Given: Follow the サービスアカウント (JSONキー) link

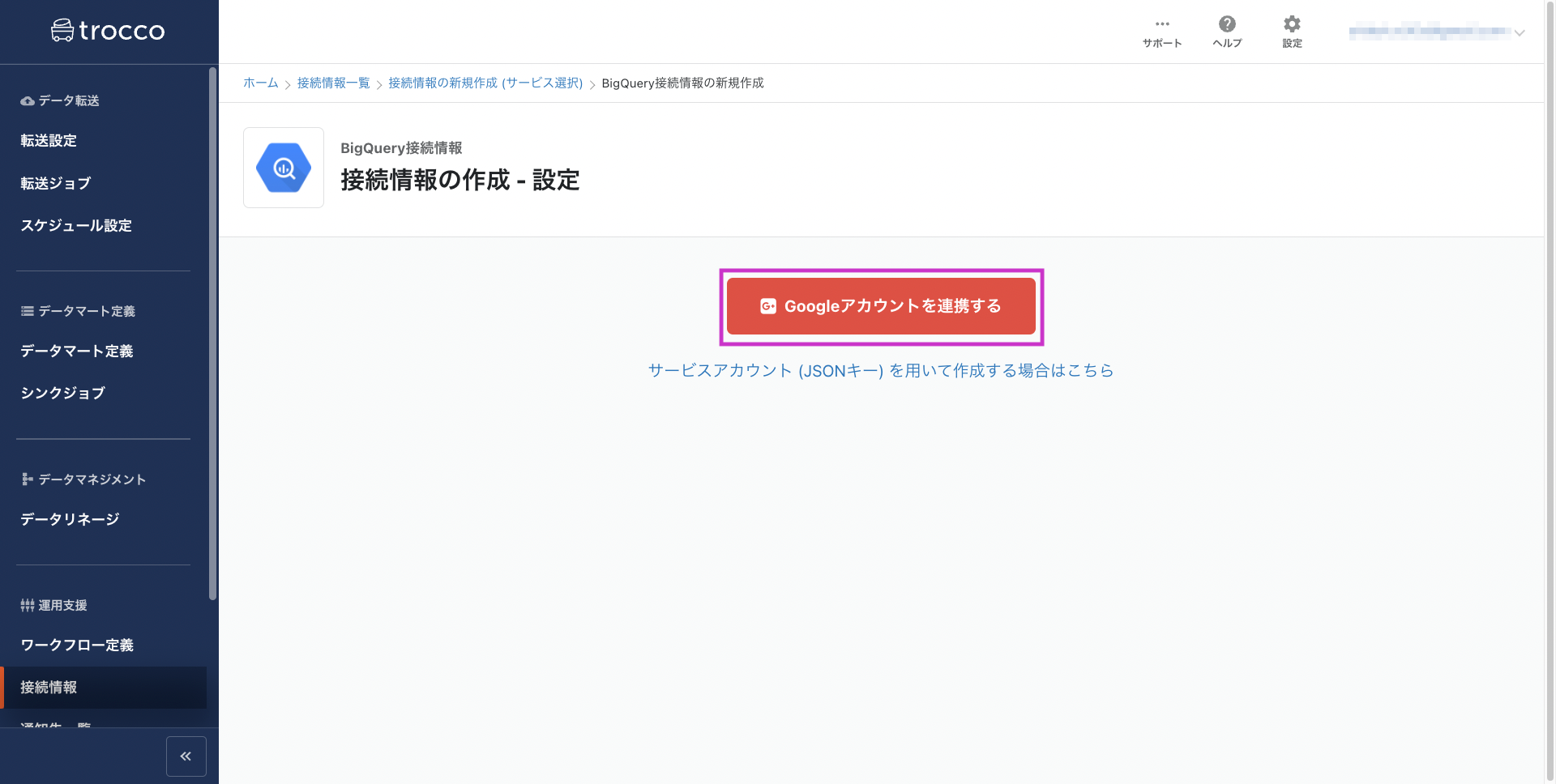Looking at the screenshot, I should coord(881,370).
